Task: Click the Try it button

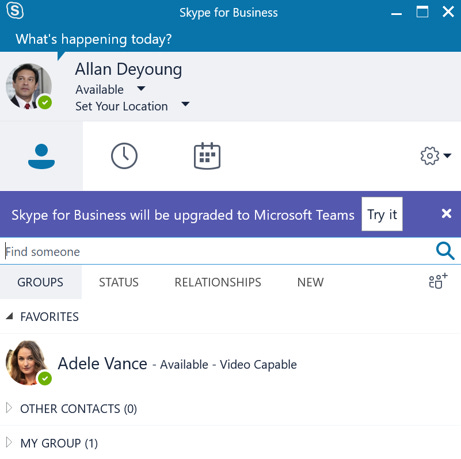Action: pos(382,214)
